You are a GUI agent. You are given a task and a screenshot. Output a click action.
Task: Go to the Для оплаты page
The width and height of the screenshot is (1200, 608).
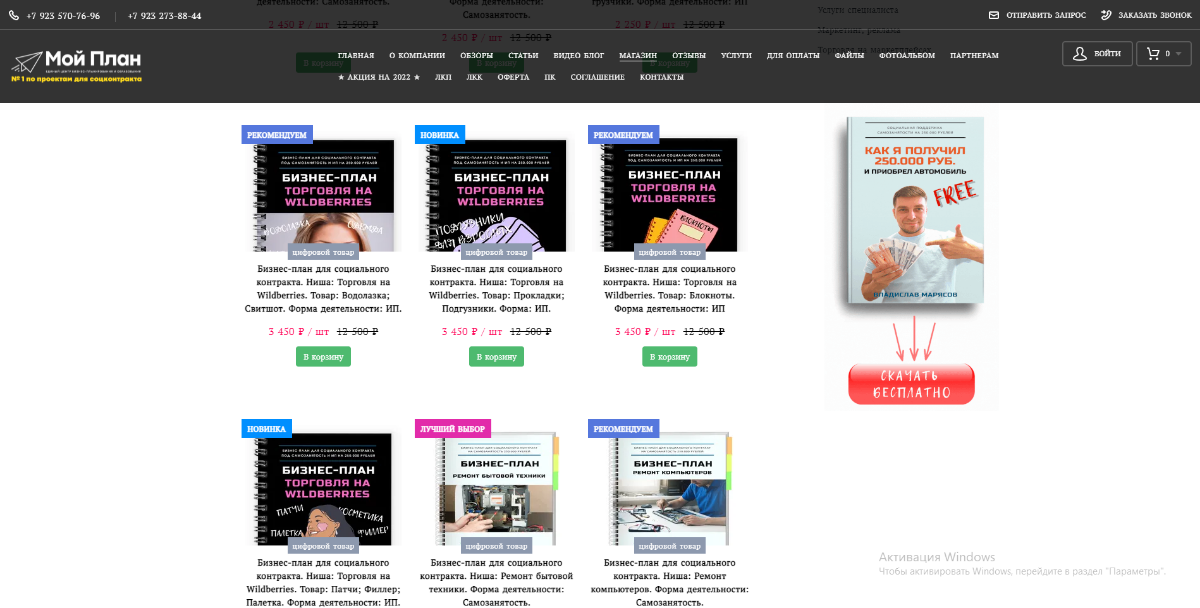(793, 56)
